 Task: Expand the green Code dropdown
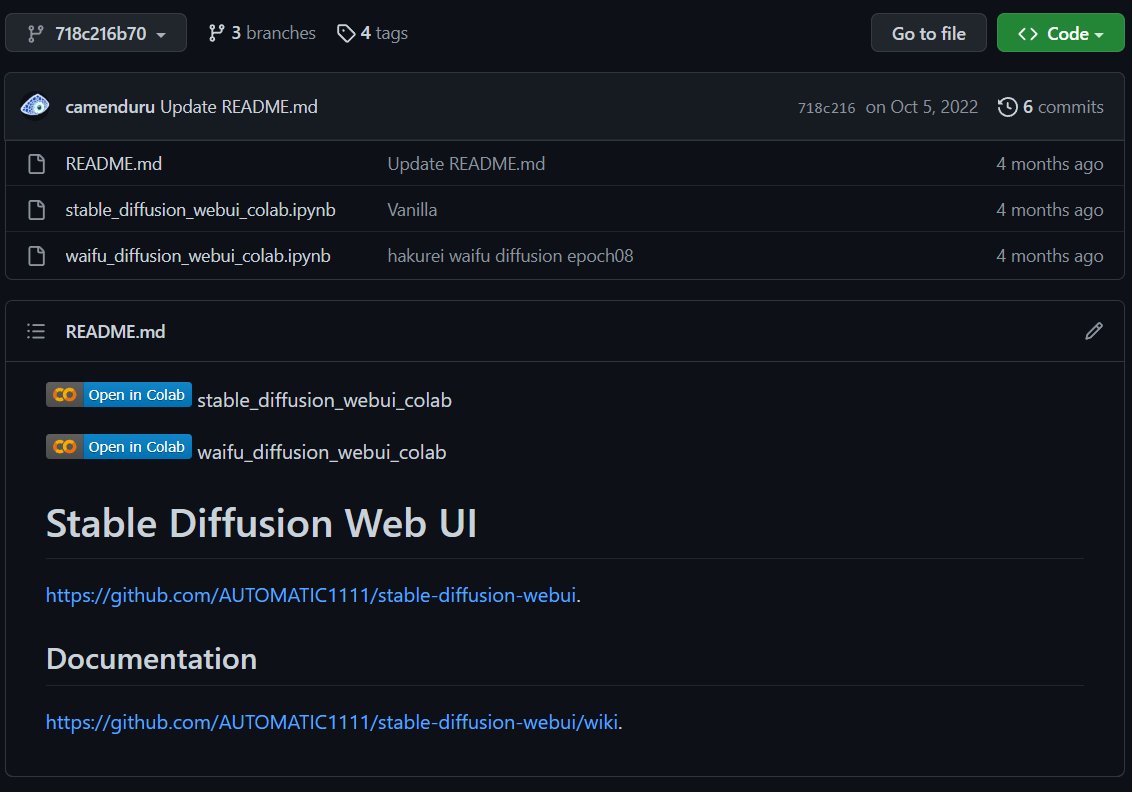1060,32
